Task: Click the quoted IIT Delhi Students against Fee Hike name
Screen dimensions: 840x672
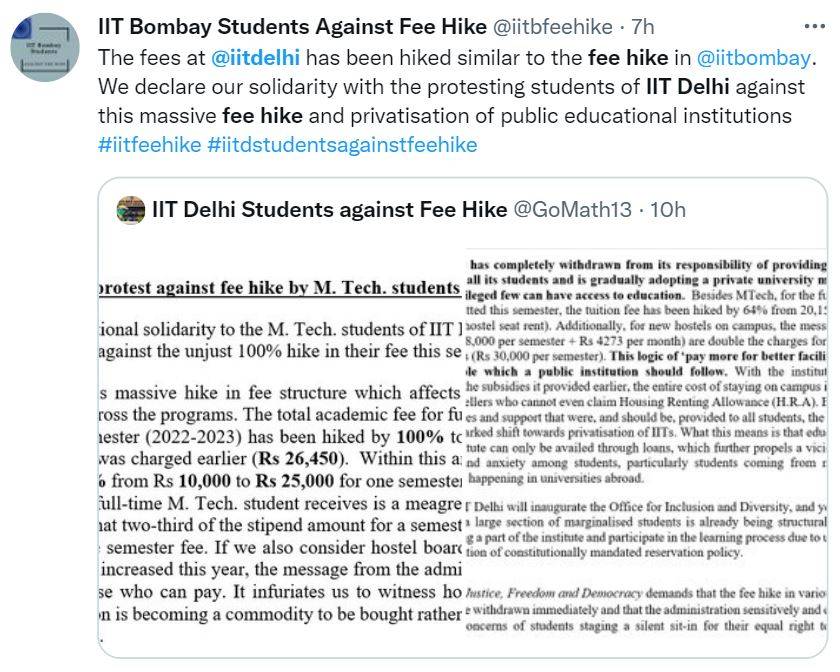Action: click(x=330, y=210)
